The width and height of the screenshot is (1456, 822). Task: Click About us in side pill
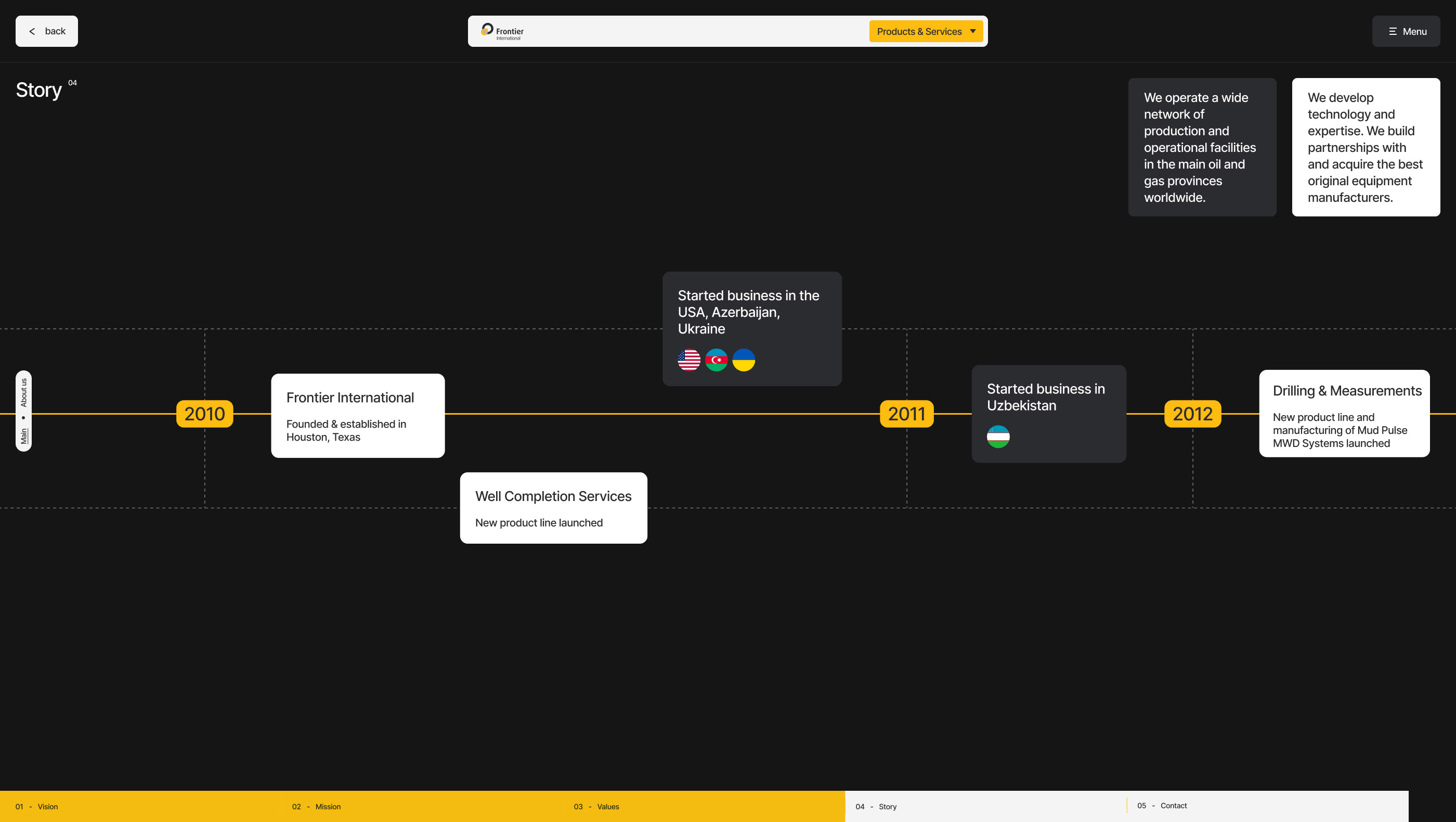point(24,392)
